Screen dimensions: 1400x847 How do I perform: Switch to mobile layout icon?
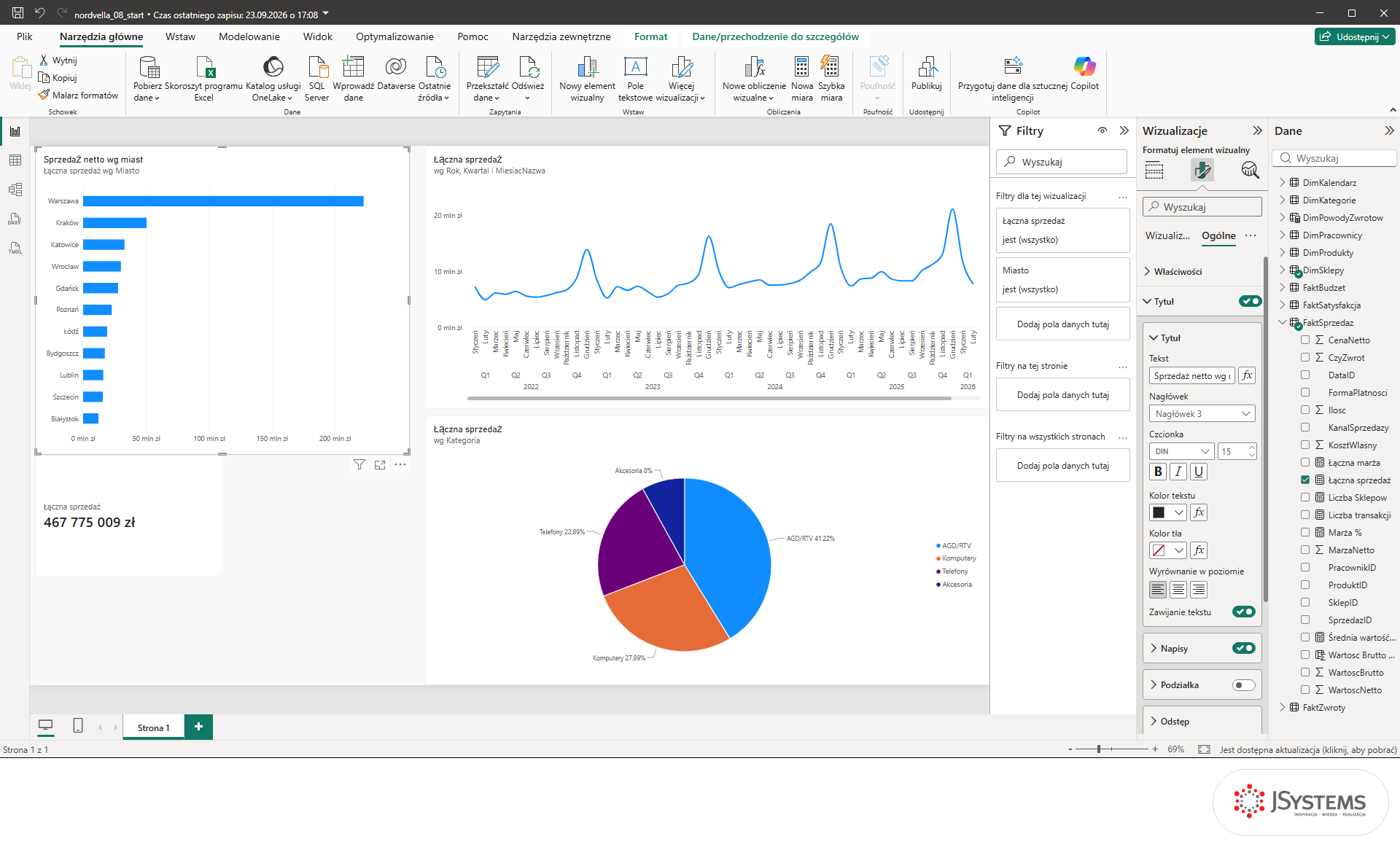[x=78, y=726]
